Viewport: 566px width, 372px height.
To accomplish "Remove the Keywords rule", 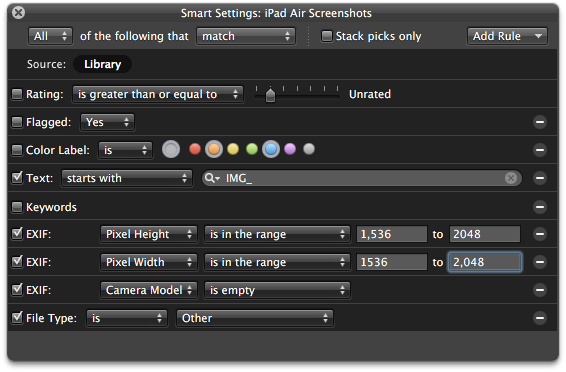I will (540, 207).
